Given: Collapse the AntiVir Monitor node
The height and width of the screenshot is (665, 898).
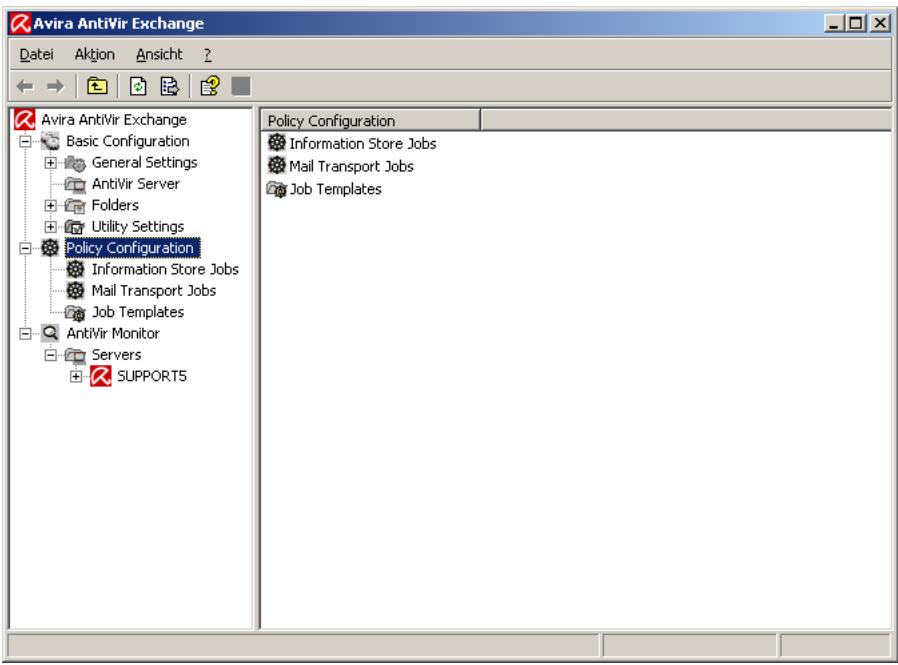Looking at the screenshot, I should [x=25, y=333].
